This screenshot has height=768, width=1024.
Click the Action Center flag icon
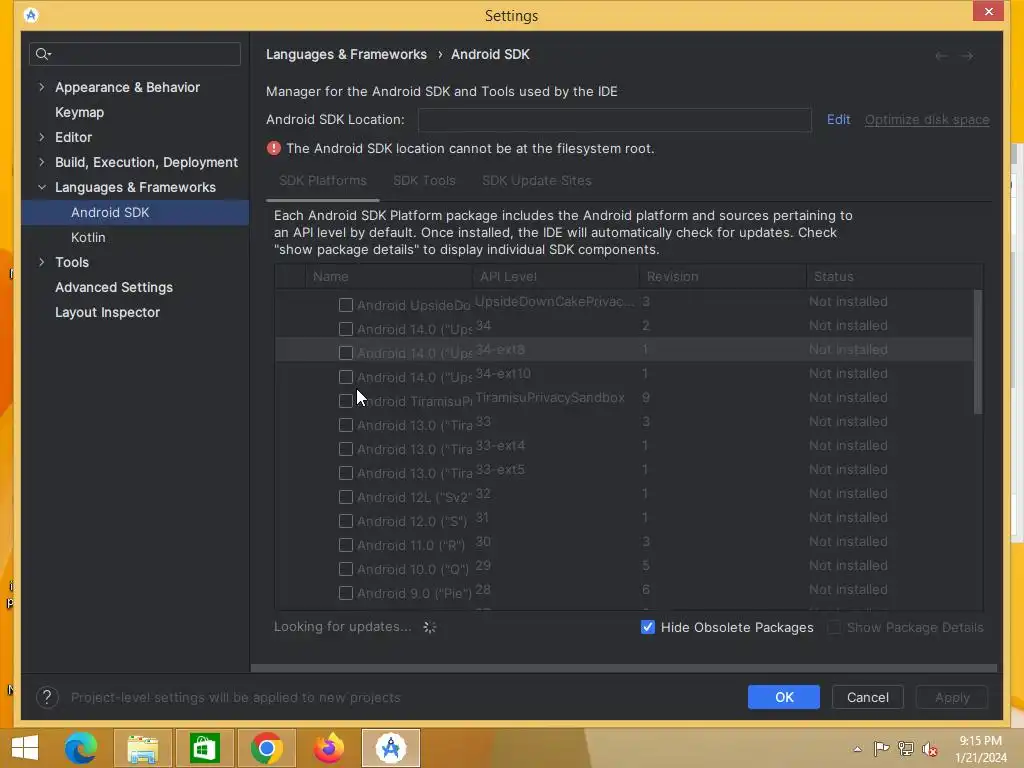[x=881, y=749]
